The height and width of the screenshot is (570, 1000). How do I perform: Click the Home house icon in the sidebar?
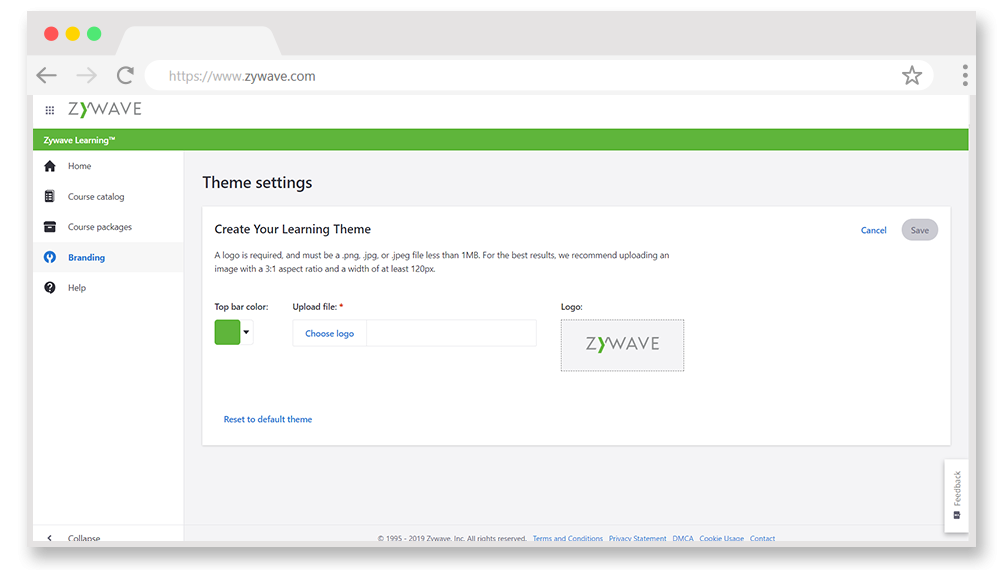50,166
